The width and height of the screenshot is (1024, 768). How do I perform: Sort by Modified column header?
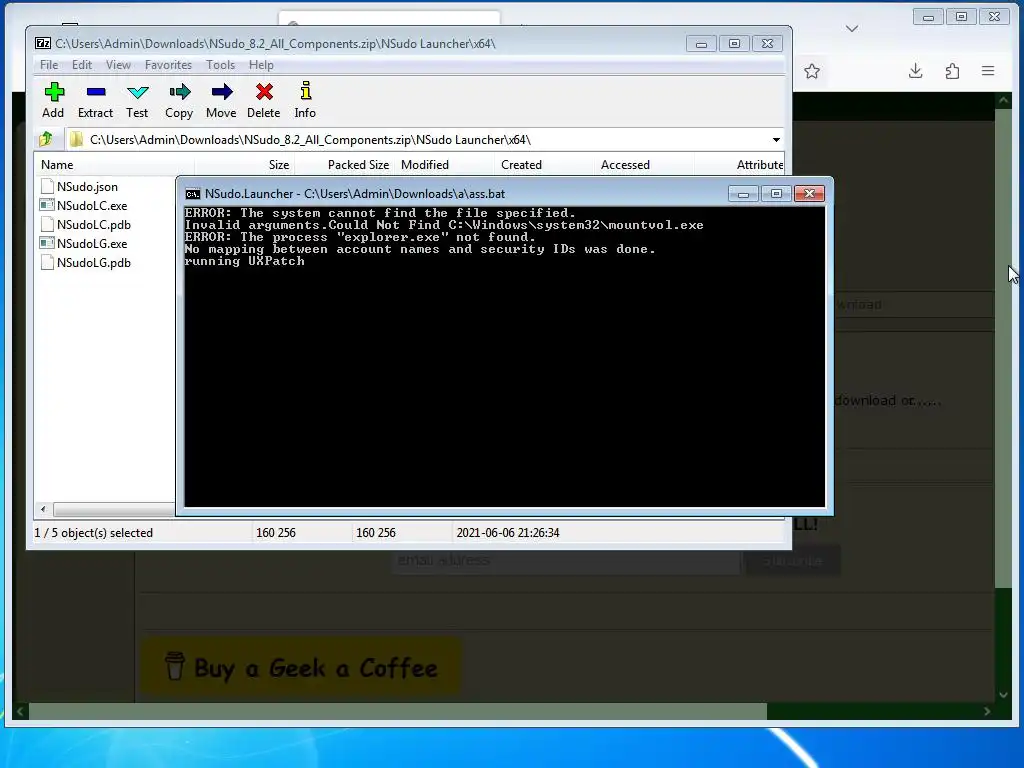[x=445, y=165]
